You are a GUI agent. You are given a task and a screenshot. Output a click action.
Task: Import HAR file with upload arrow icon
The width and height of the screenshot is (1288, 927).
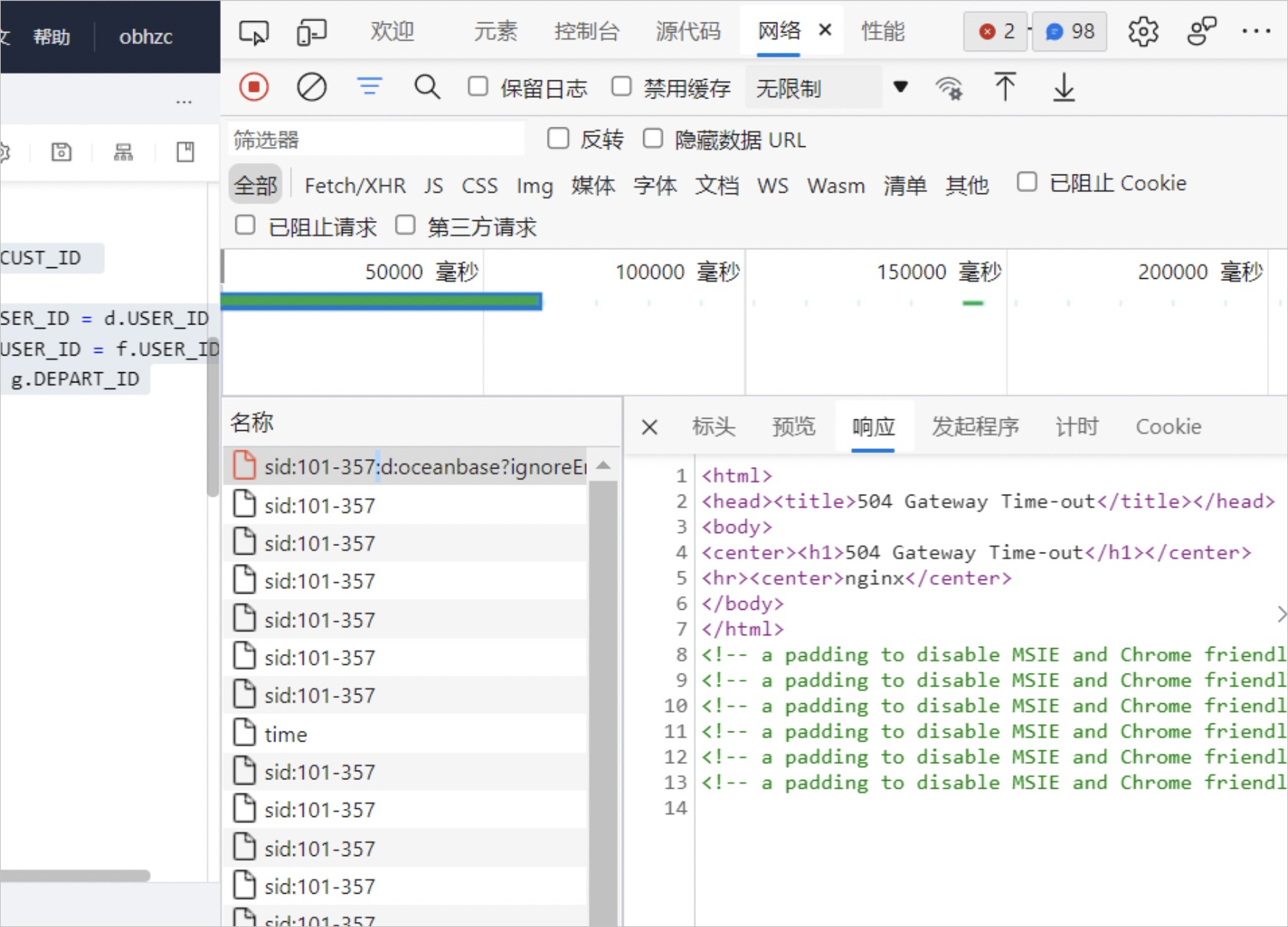1005,87
